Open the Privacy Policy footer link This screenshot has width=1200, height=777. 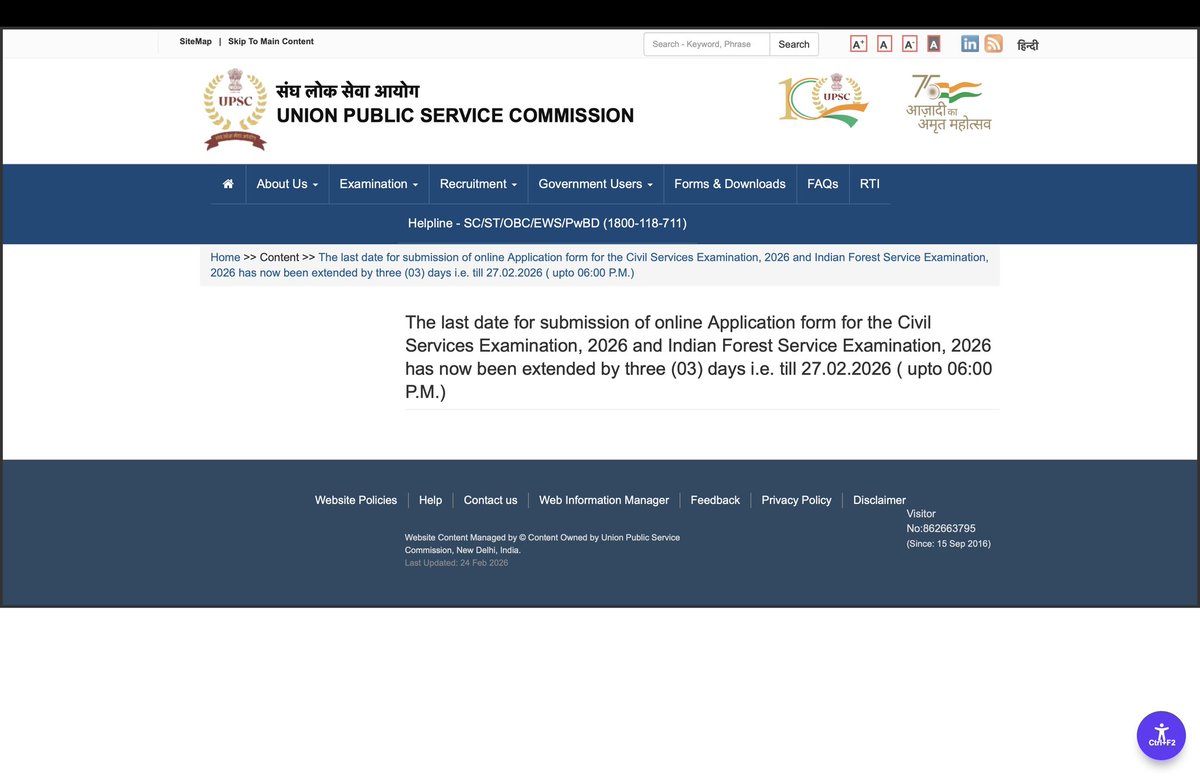[796, 500]
